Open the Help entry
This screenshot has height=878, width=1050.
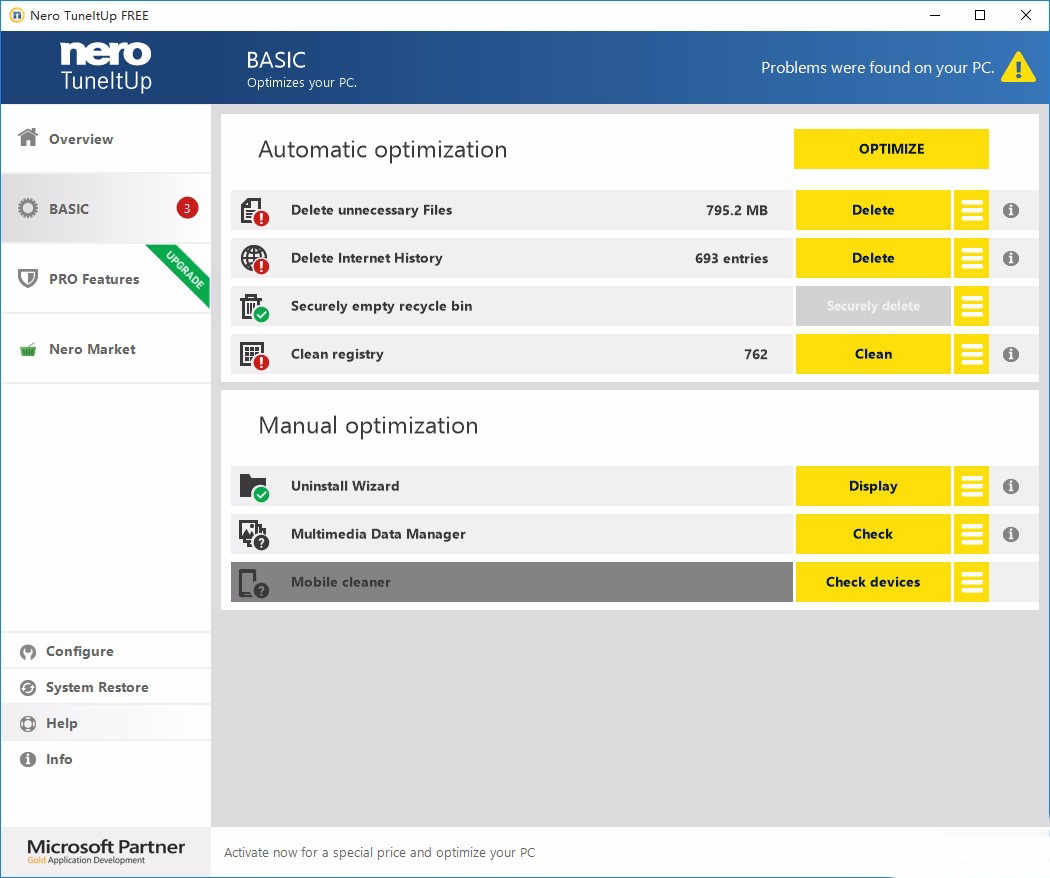click(x=106, y=723)
